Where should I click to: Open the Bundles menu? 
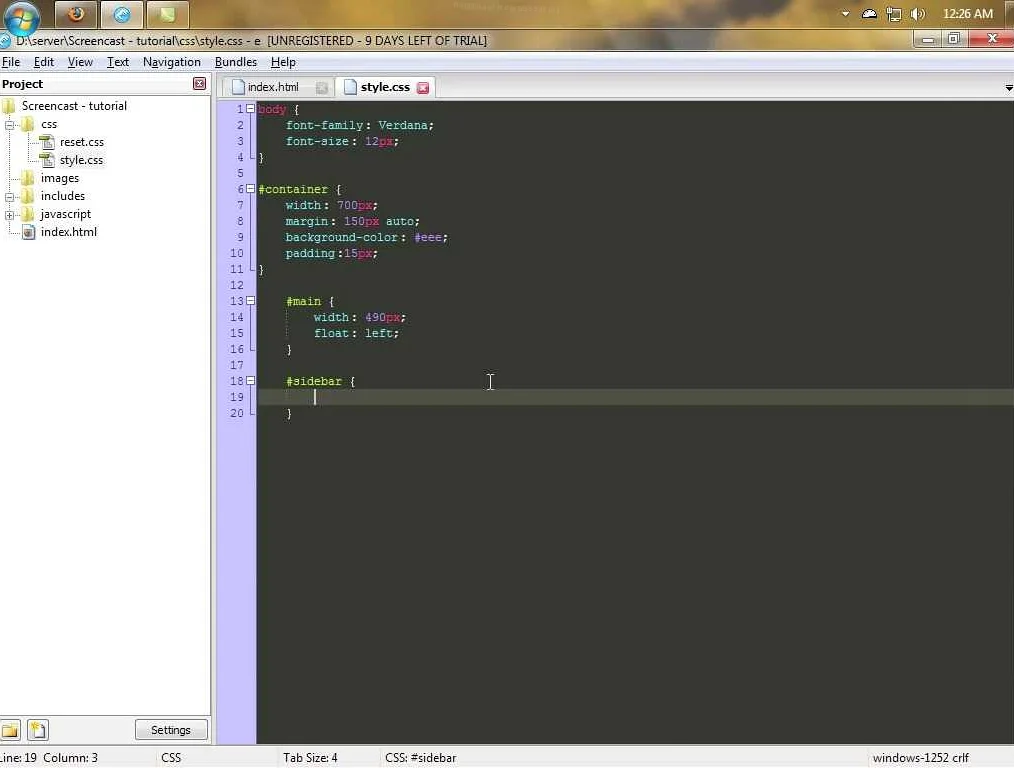pyautogui.click(x=235, y=62)
